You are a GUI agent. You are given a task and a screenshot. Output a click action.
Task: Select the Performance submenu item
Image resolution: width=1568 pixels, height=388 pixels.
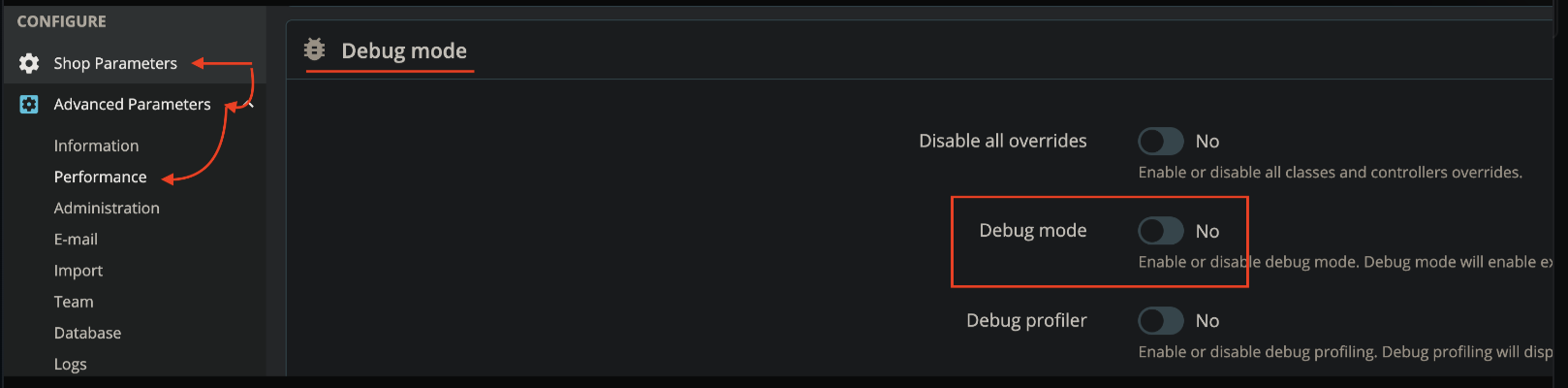(100, 177)
